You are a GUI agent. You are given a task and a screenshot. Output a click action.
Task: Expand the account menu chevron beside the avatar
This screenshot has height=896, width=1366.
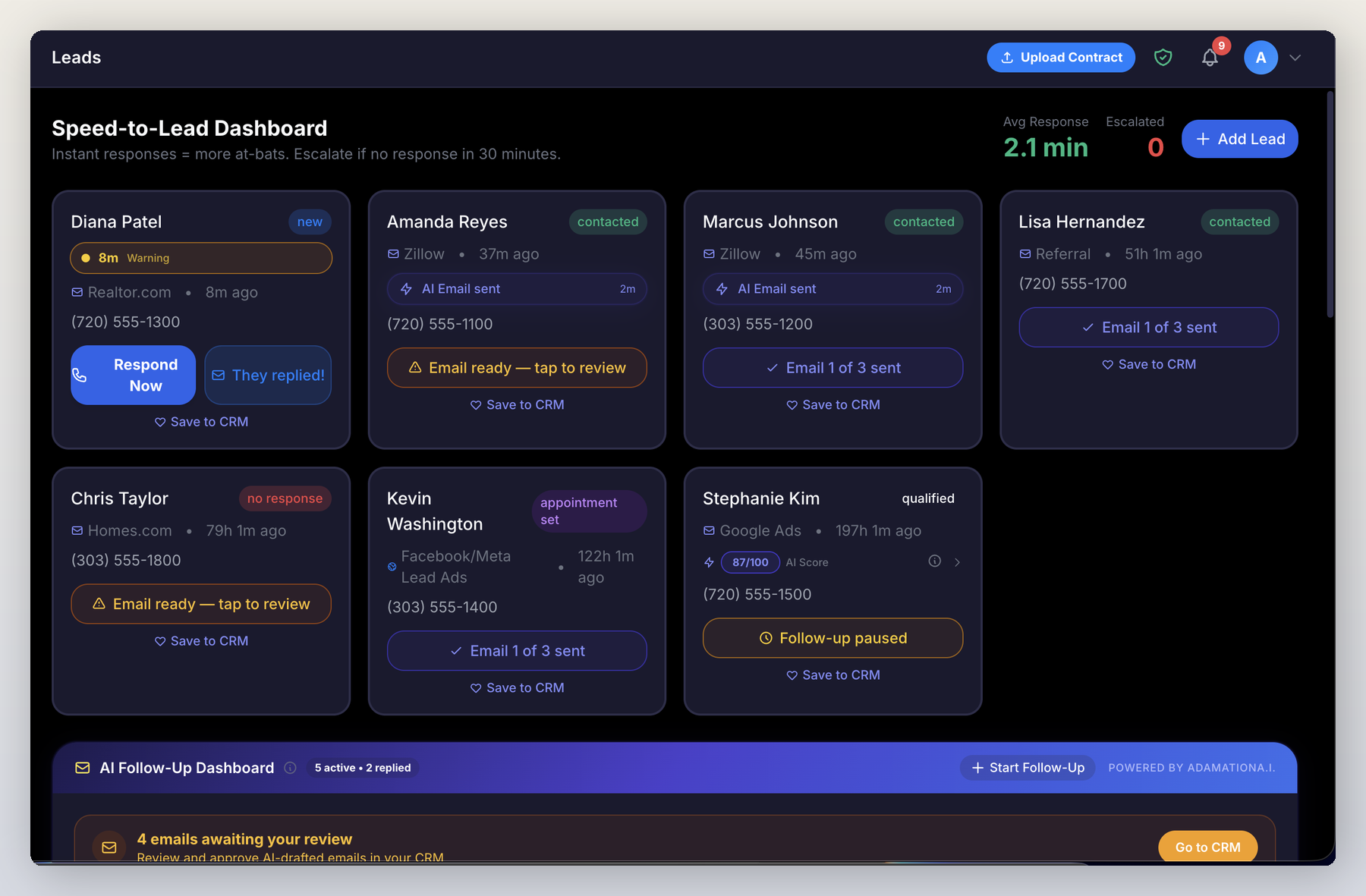pos(1295,58)
